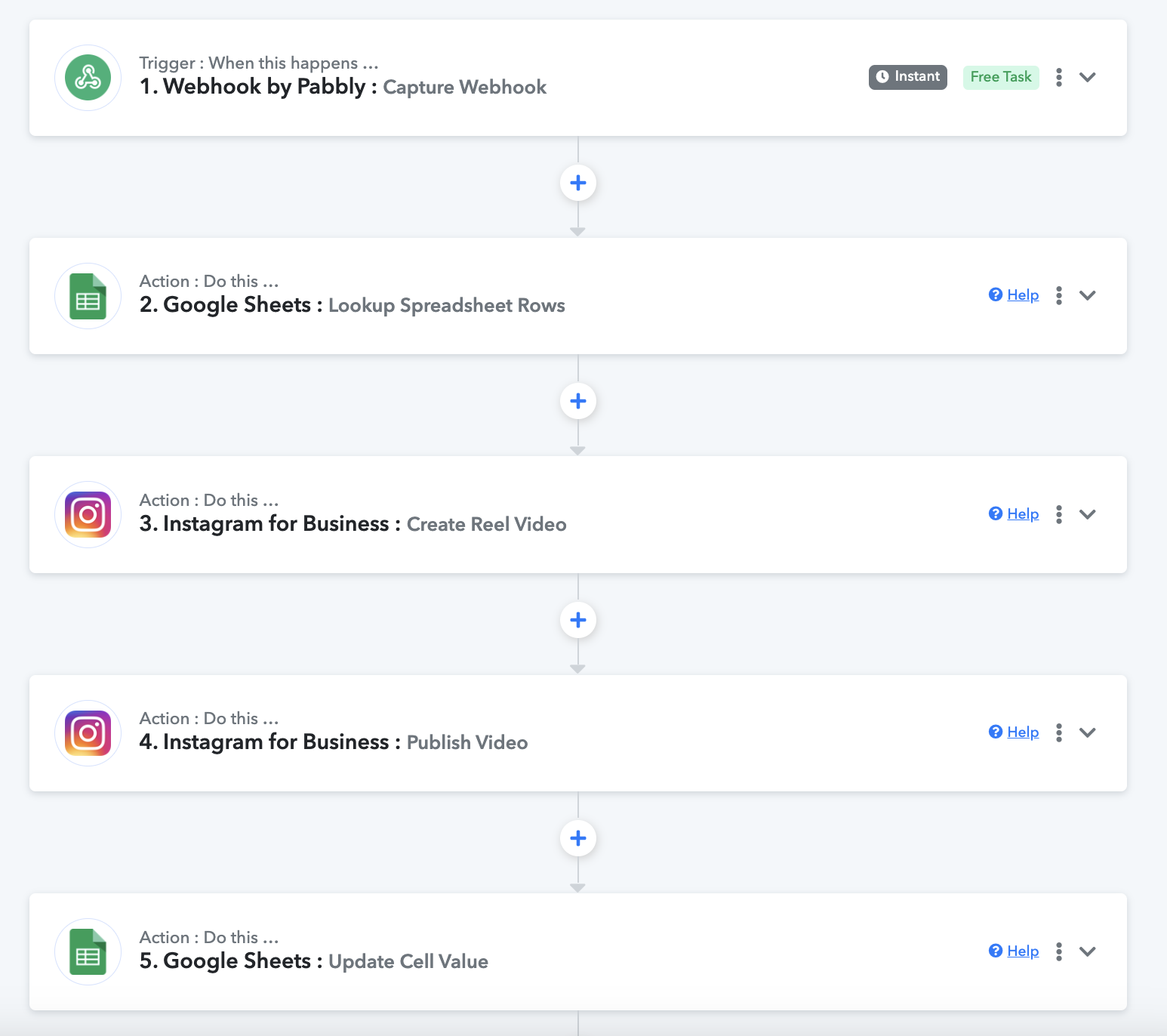Open three-dot menu for Lookup Spreadsheet Rows
This screenshot has height=1036, width=1167.
(1059, 295)
